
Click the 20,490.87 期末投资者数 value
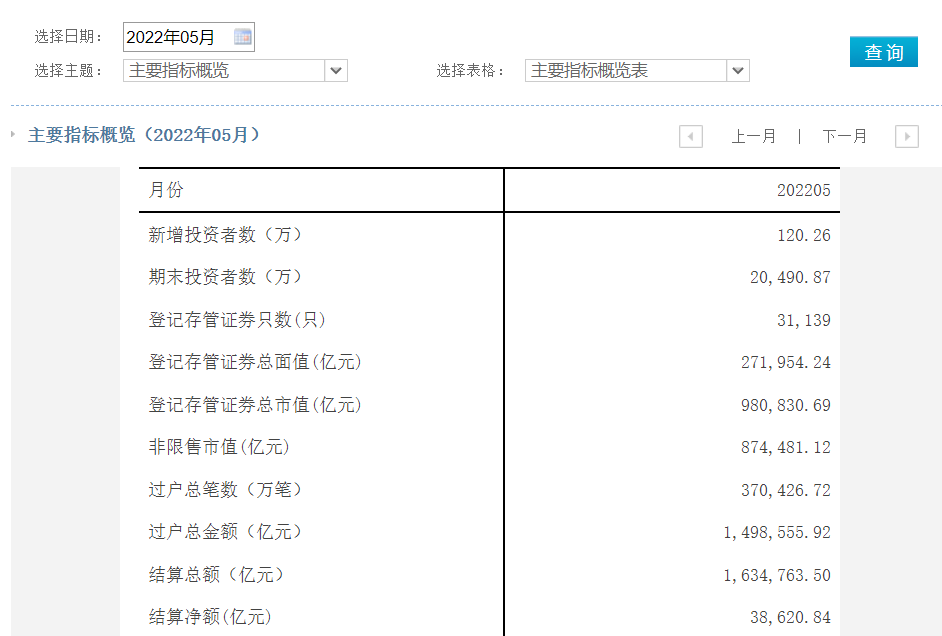790,278
